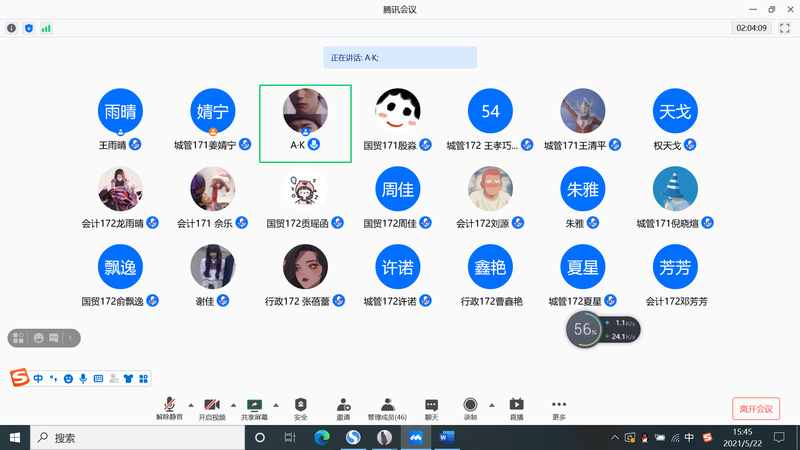Viewport: 800px width, 450px height.
Task: Click the 邀请 invite icon
Action: (343, 407)
